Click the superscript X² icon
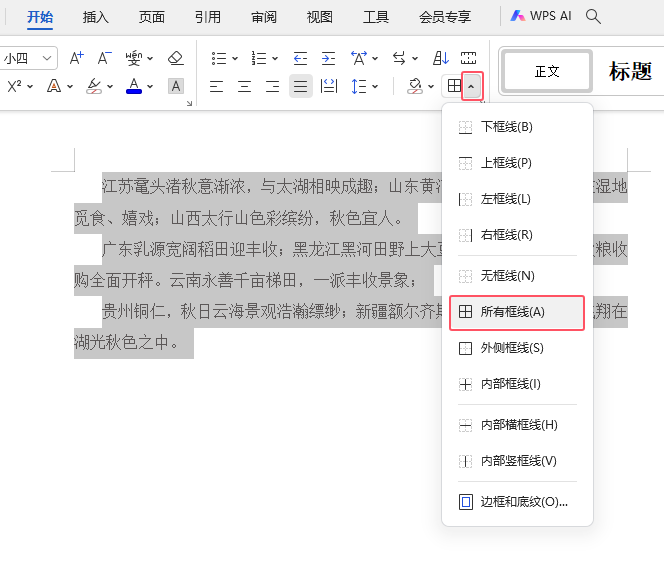This screenshot has width=664, height=562. click(x=14, y=86)
